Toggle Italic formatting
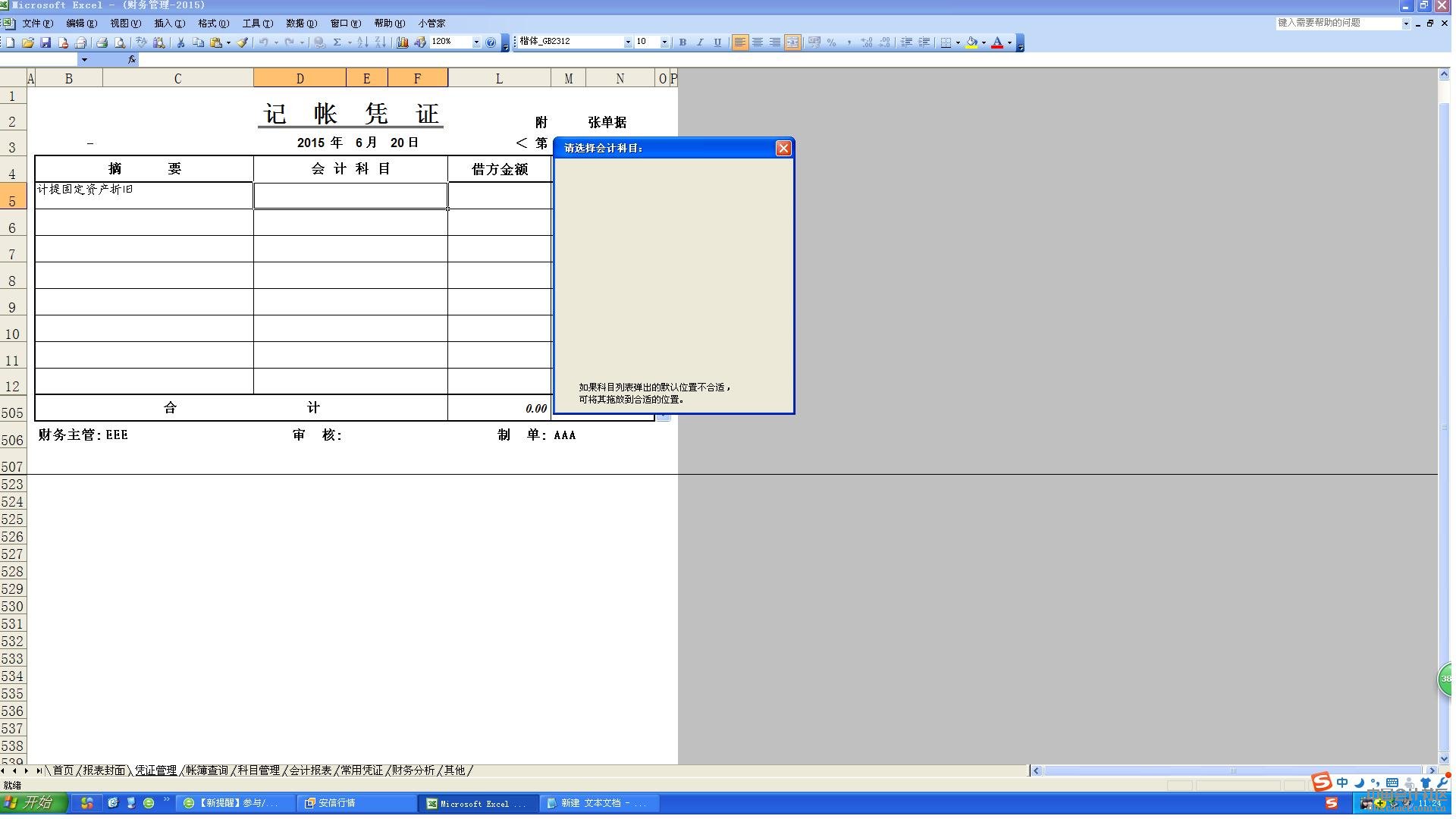 coord(700,42)
